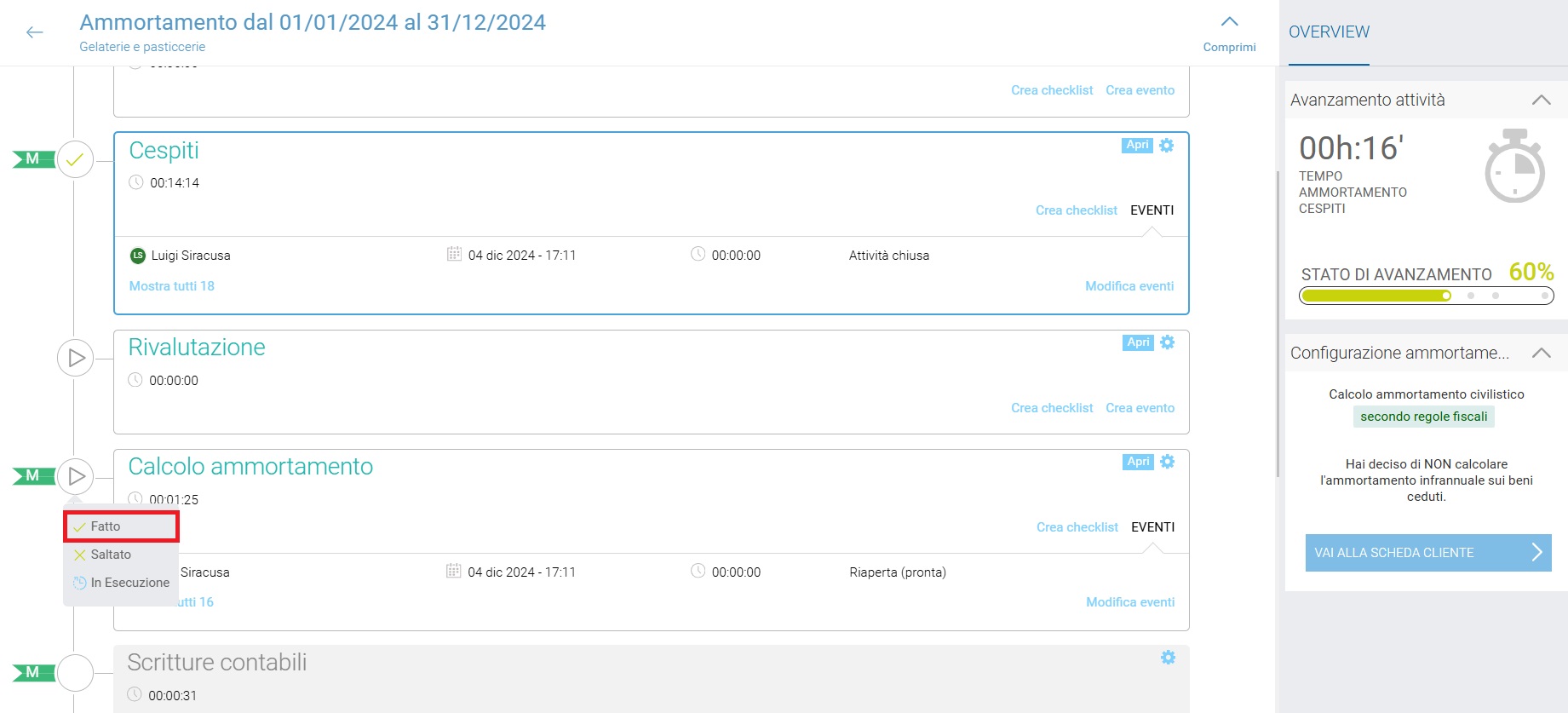Screen dimensions: 1568x713
Task: Click the secondo regole fiscali tag
Action: coord(1424,417)
